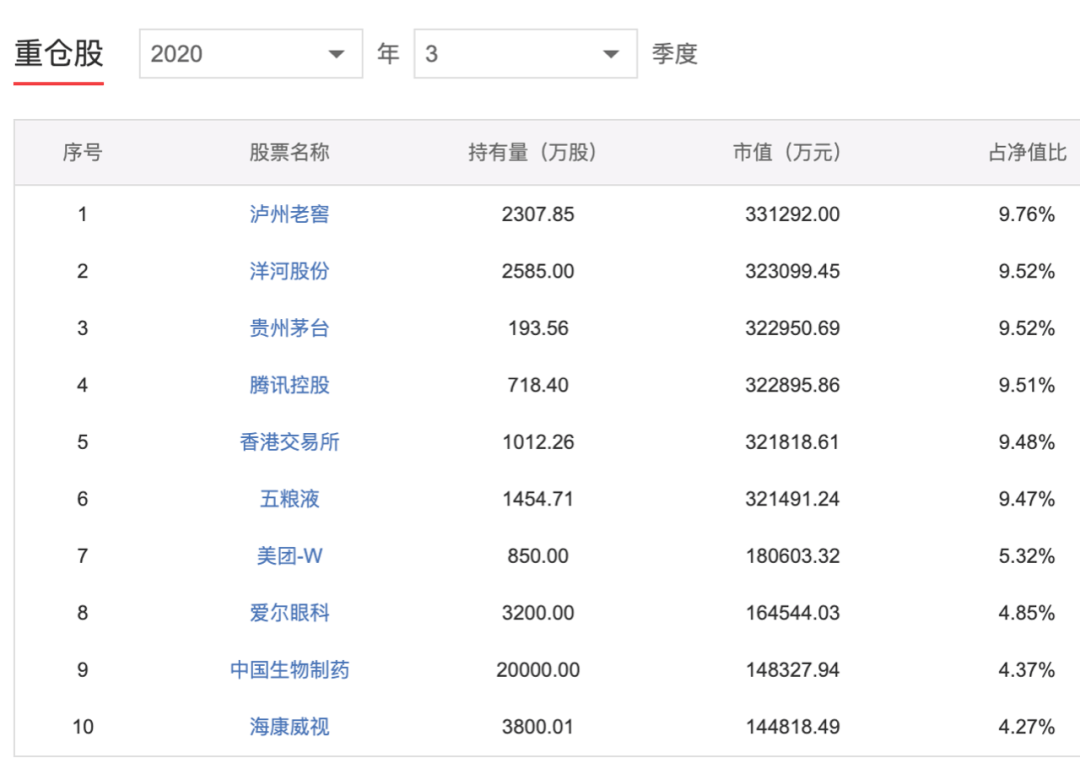Select market value 321491.24

pos(793,499)
